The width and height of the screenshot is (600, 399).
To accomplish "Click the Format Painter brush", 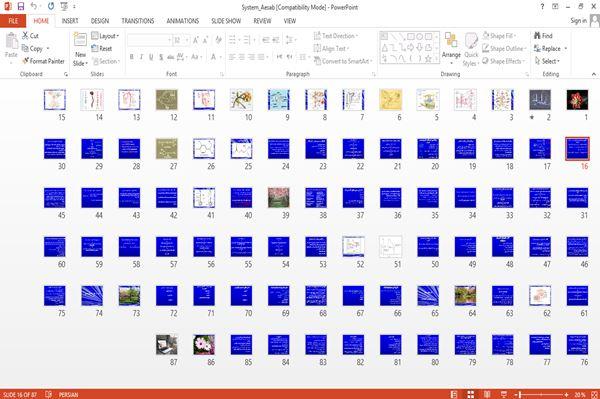I will [43, 61].
